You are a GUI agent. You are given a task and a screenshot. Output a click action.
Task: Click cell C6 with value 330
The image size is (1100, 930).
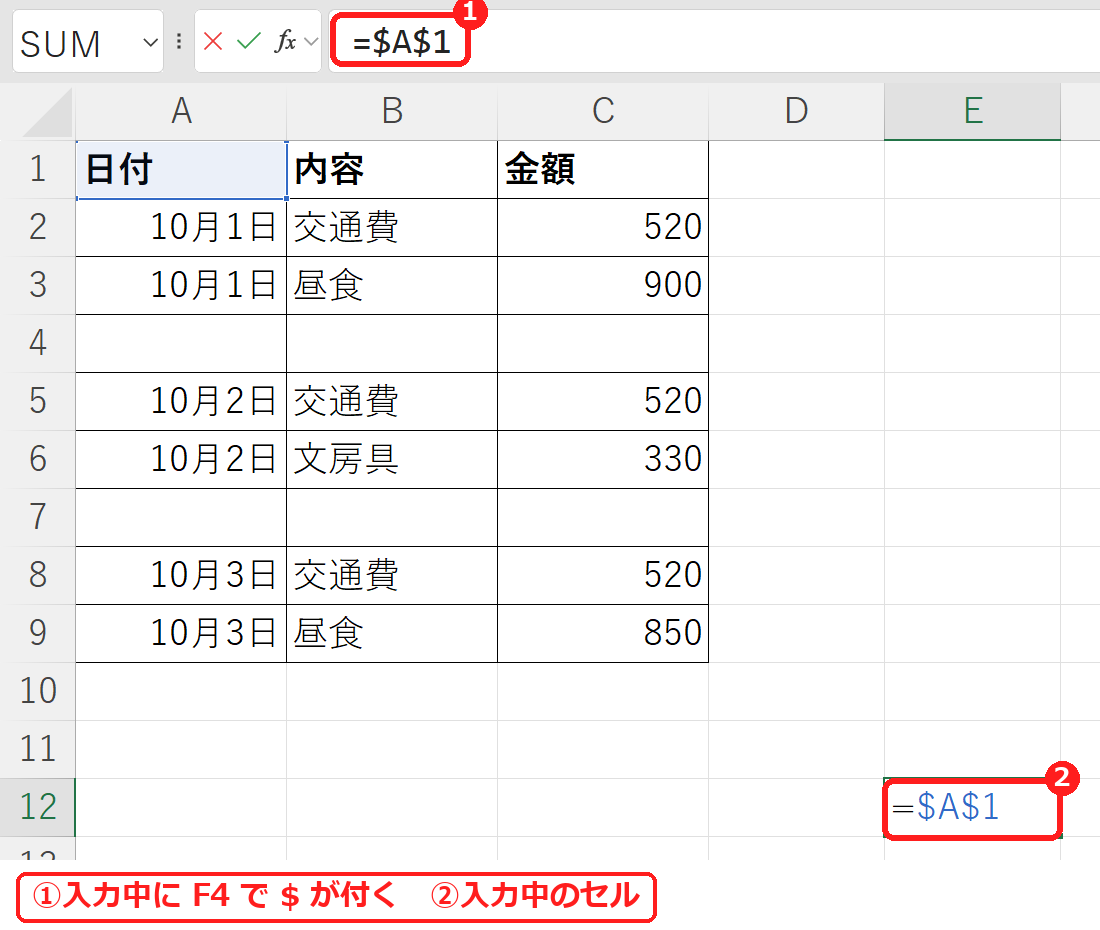pyautogui.click(x=603, y=459)
